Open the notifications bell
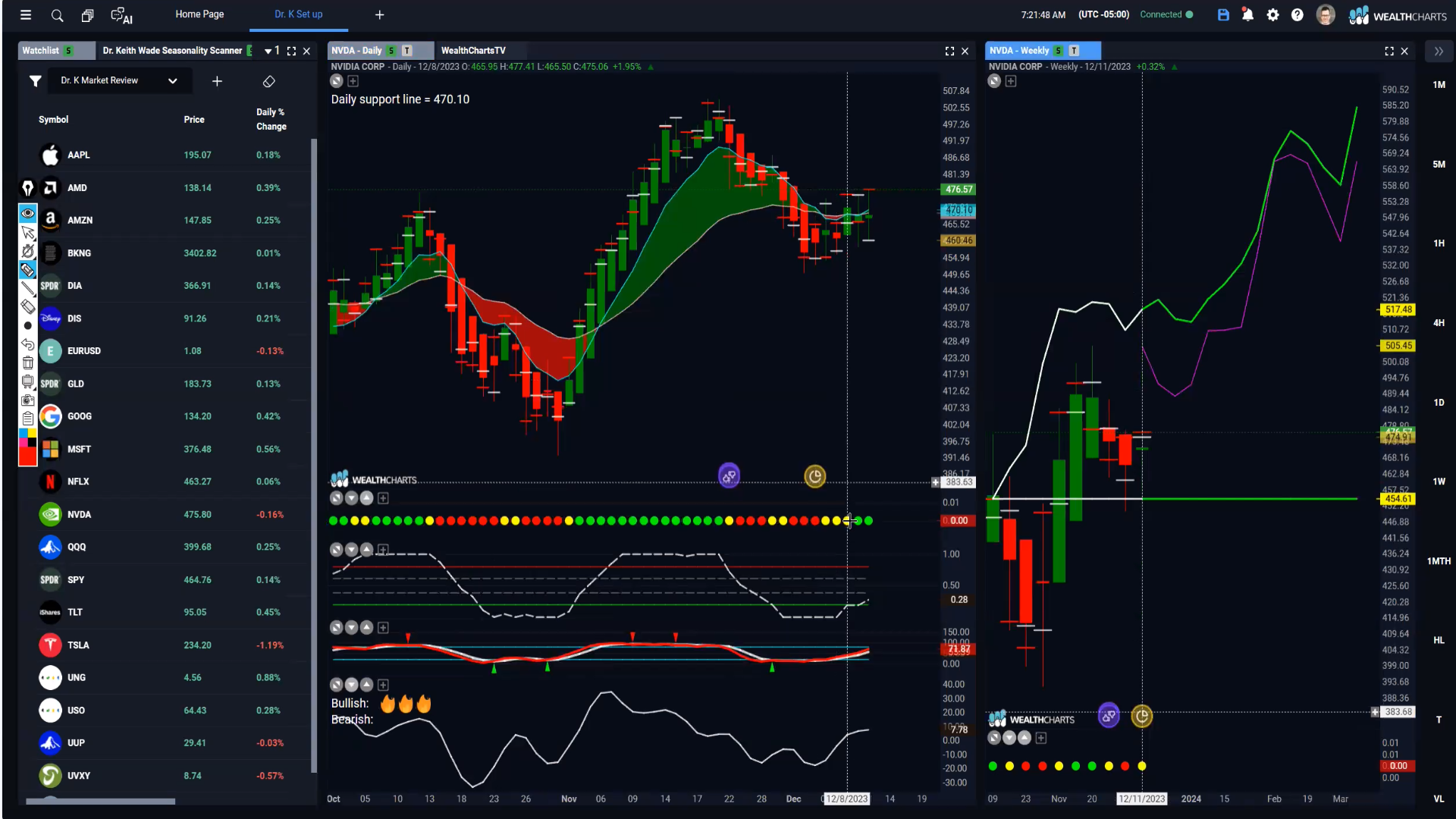Screen dimensions: 1456x819 click(1247, 14)
